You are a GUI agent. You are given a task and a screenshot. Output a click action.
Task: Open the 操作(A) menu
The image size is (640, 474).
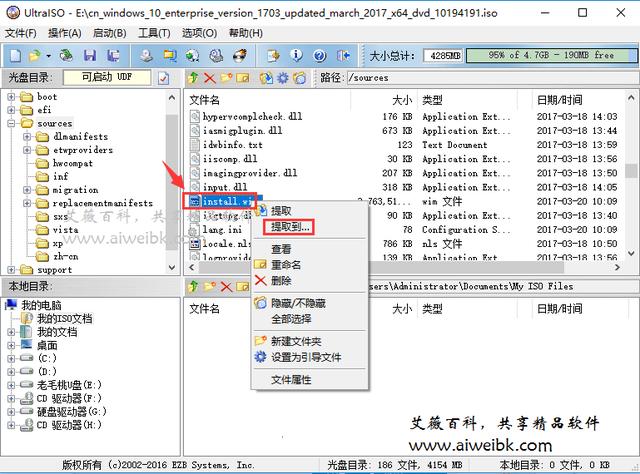pos(64,33)
